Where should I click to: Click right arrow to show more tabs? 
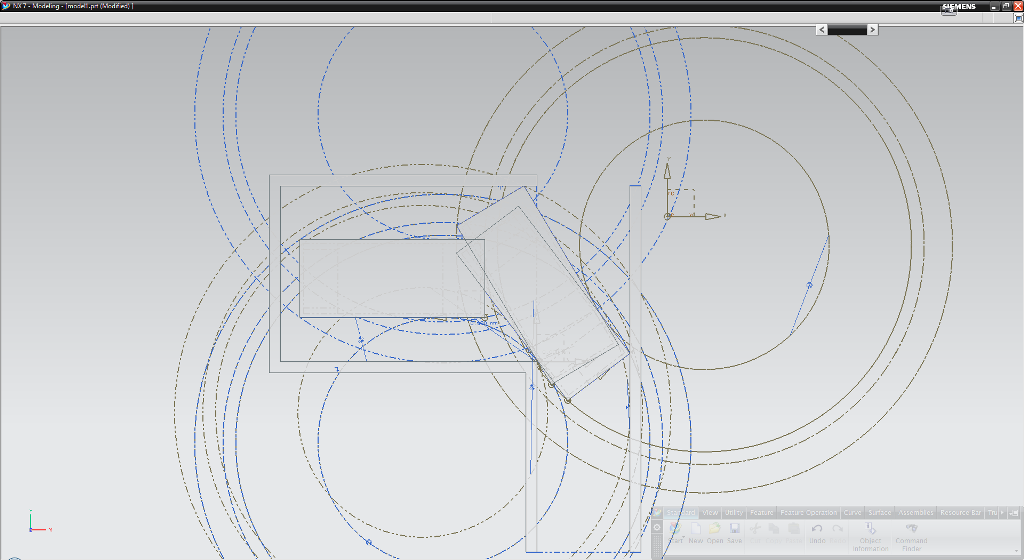pyautogui.click(x=1003, y=512)
